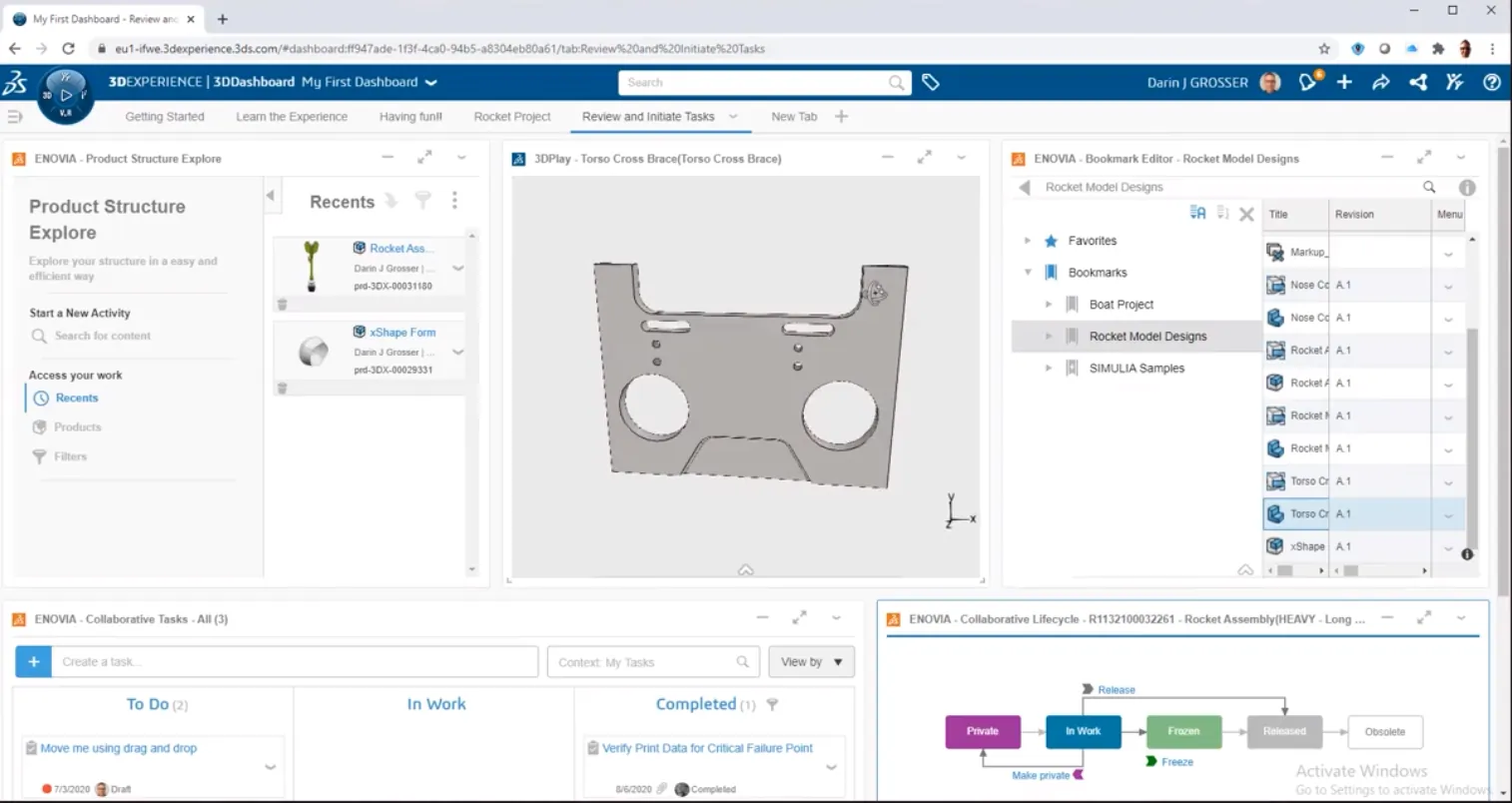1512x803 pixels.
Task: Collapse the Bookmarks tree node
Action: (x=1028, y=273)
